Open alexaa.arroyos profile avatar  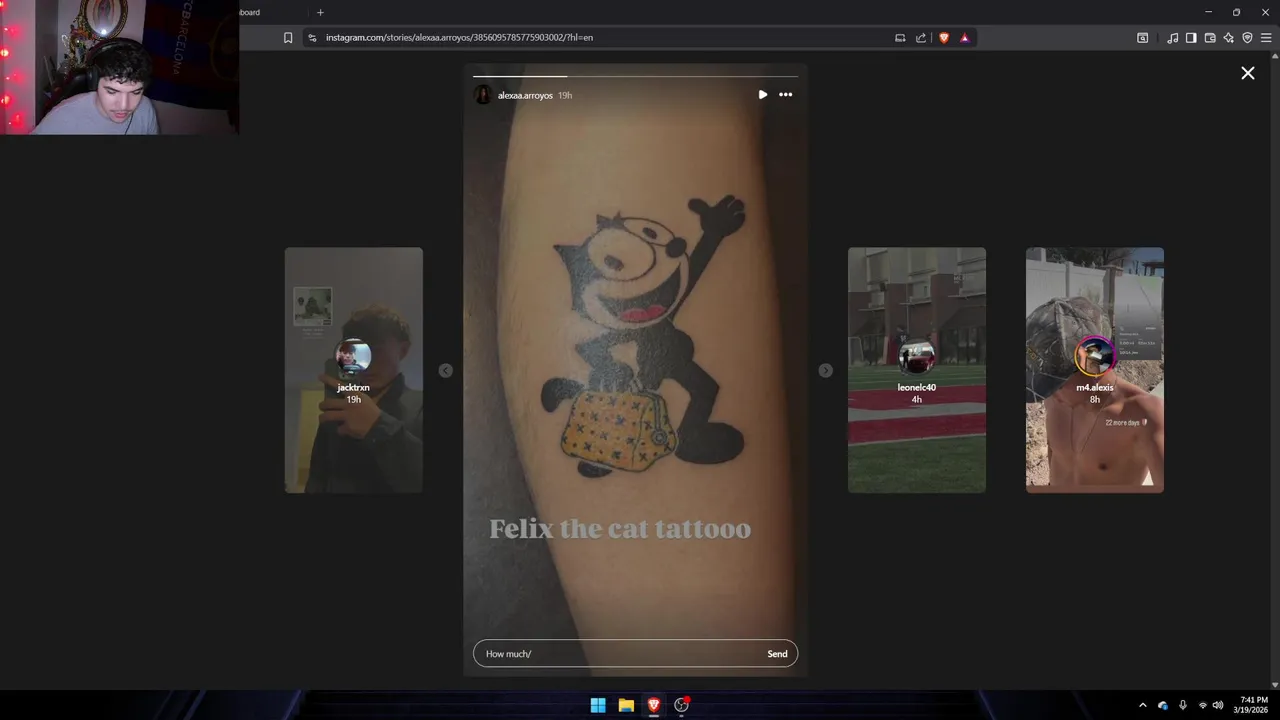pyautogui.click(x=483, y=95)
